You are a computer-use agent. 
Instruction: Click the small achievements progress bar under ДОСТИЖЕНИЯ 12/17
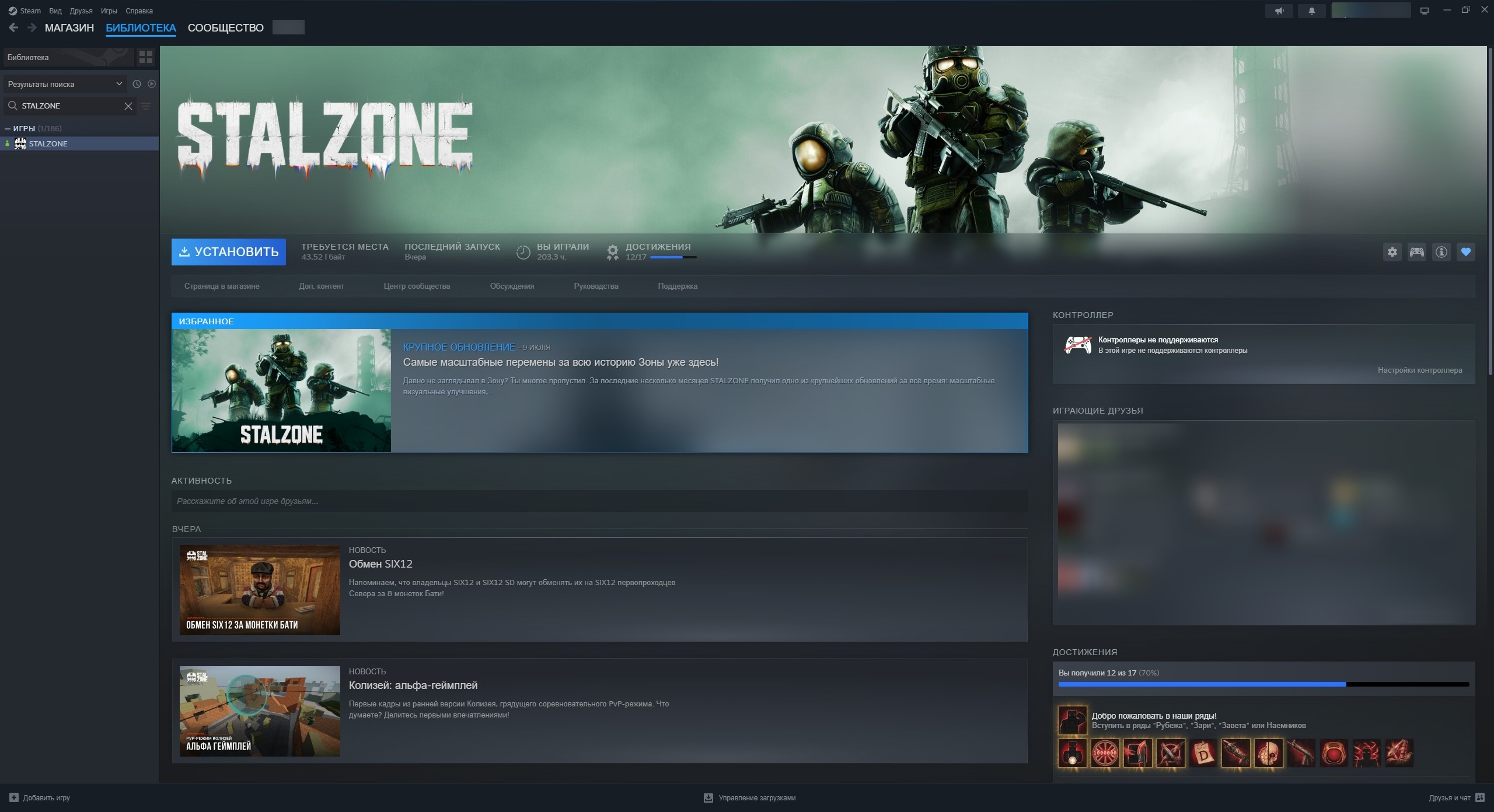coord(673,257)
